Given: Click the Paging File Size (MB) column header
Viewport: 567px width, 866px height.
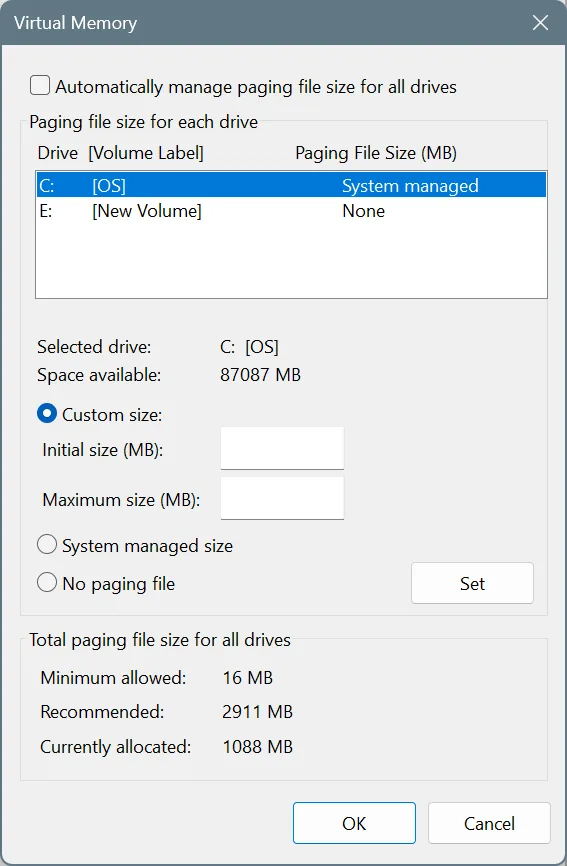Looking at the screenshot, I should pyautogui.click(x=376, y=153).
